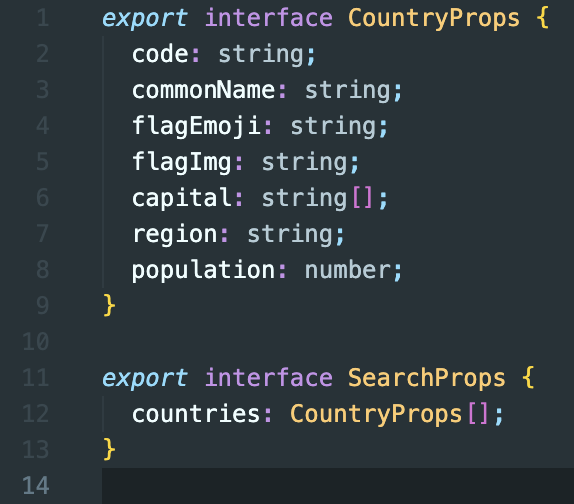
Task: Click the countries property name
Action: coord(196,414)
